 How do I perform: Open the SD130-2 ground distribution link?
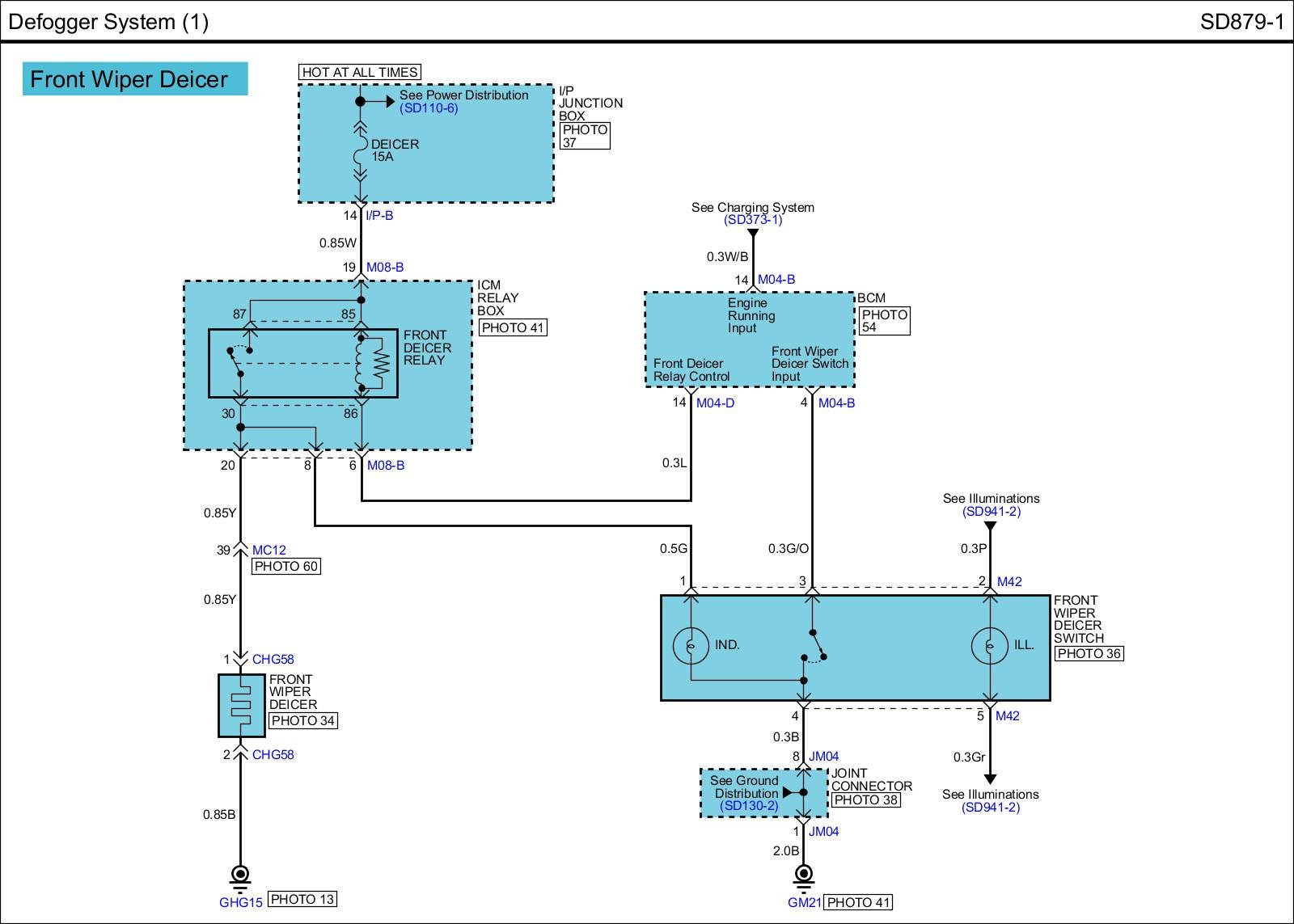749,806
